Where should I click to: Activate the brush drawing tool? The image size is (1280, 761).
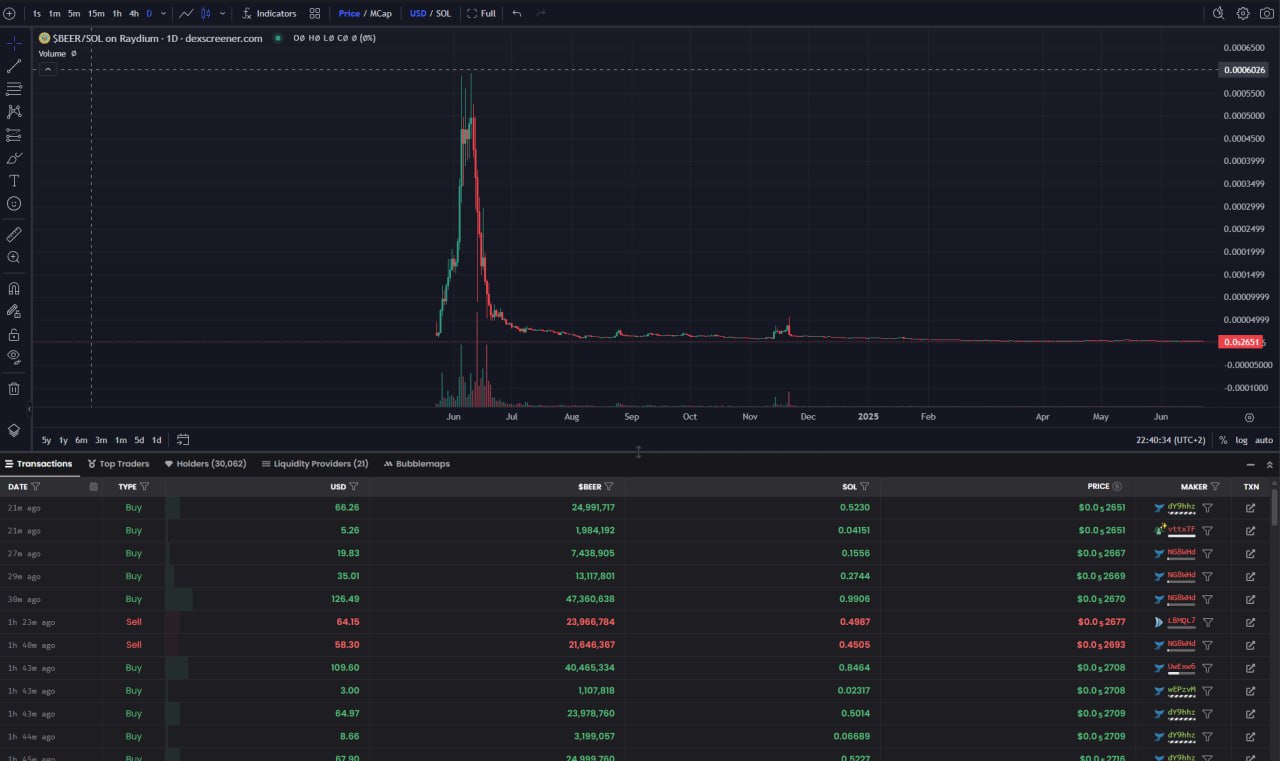(x=14, y=158)
